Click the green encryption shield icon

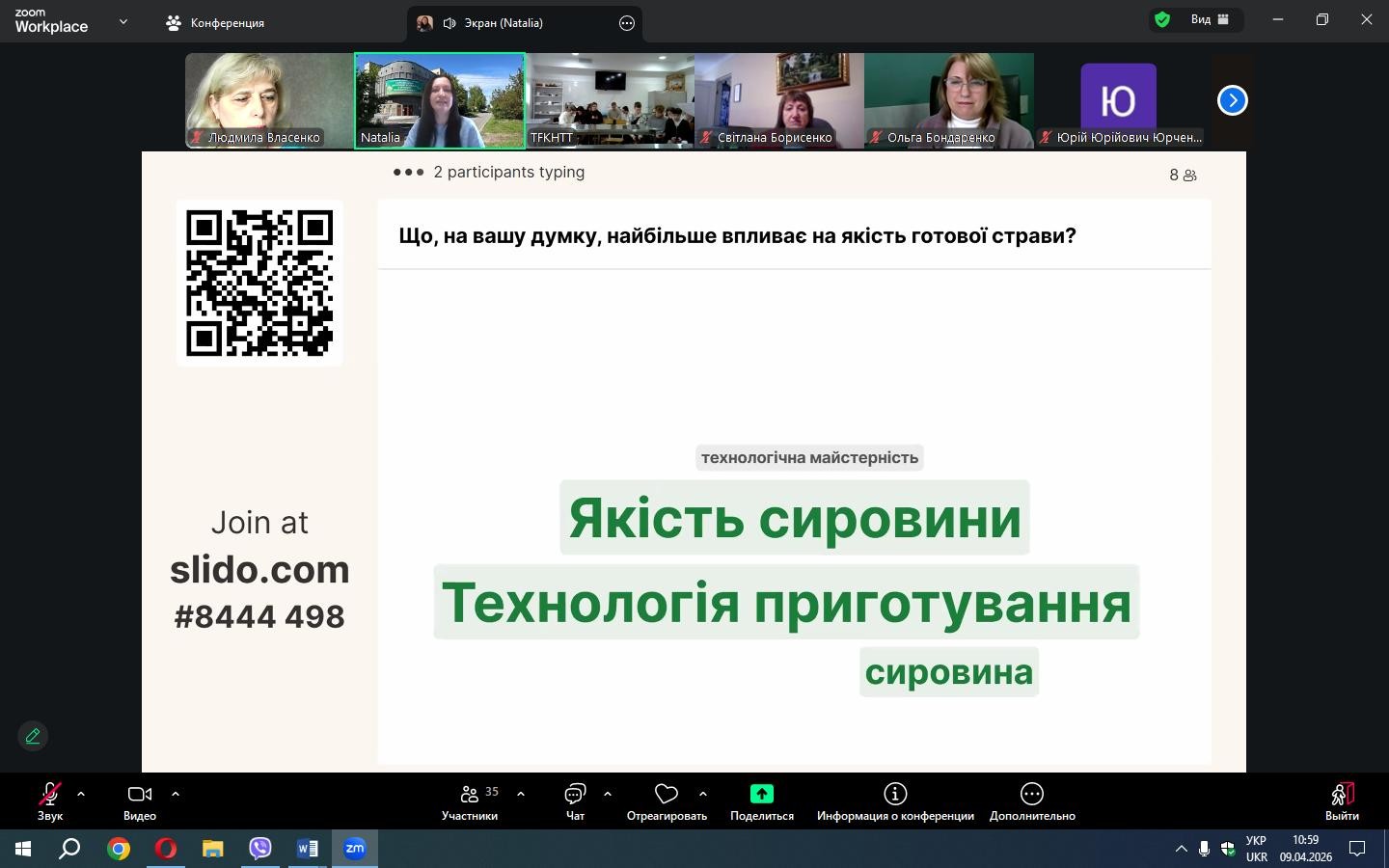(x=1162, y=19)
